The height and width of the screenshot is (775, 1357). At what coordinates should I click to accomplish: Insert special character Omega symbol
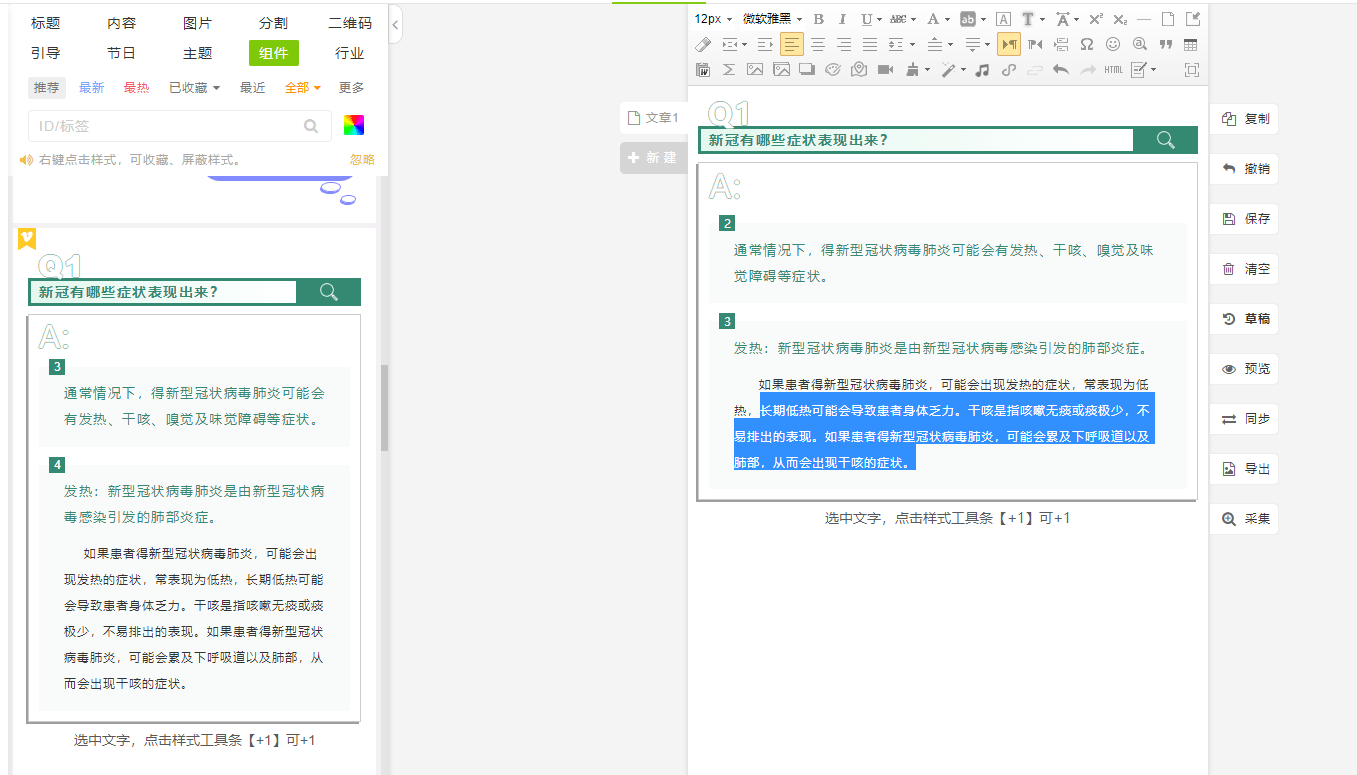click(1087, 44)
